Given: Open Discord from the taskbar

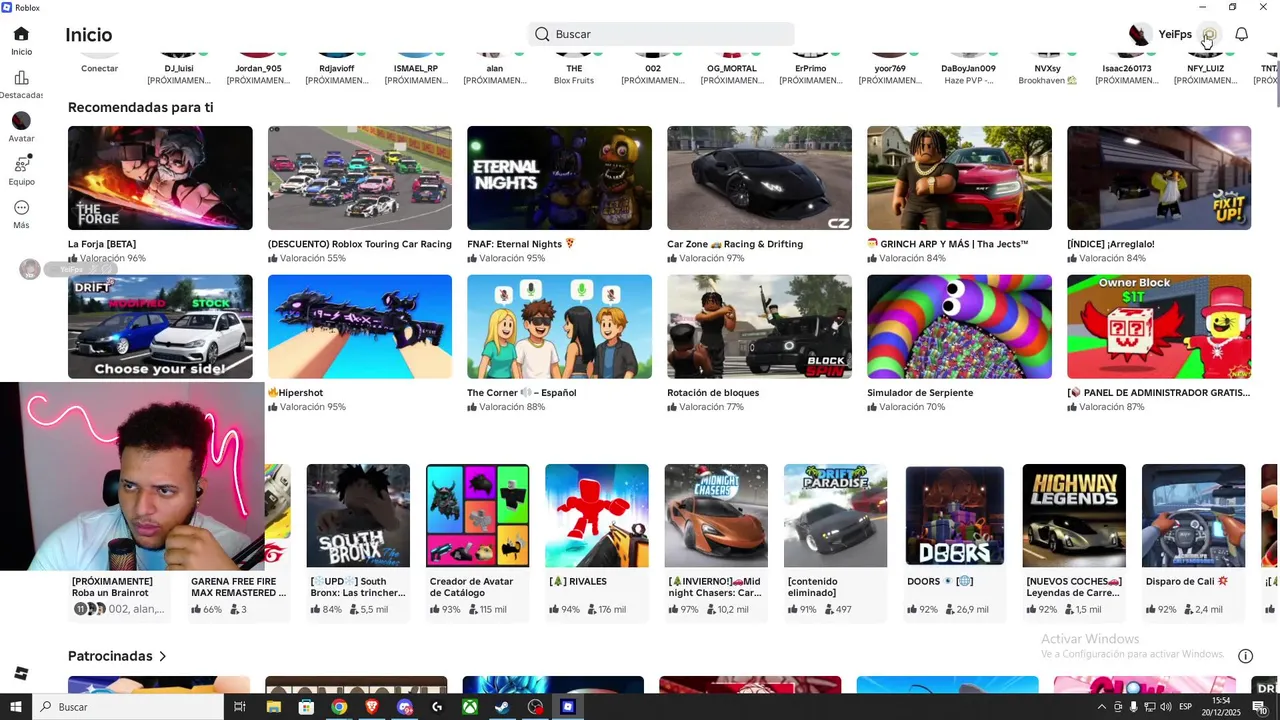Looking at the screenshot, I should 404,707.
